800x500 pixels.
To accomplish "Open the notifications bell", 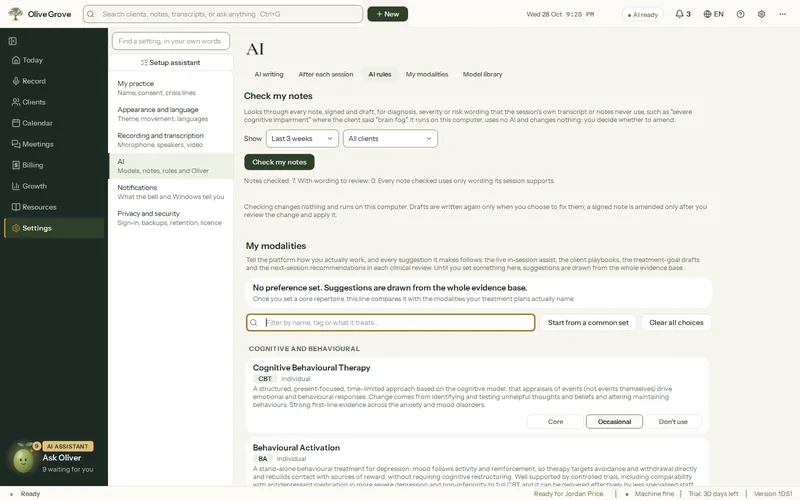I will [683, 14].
